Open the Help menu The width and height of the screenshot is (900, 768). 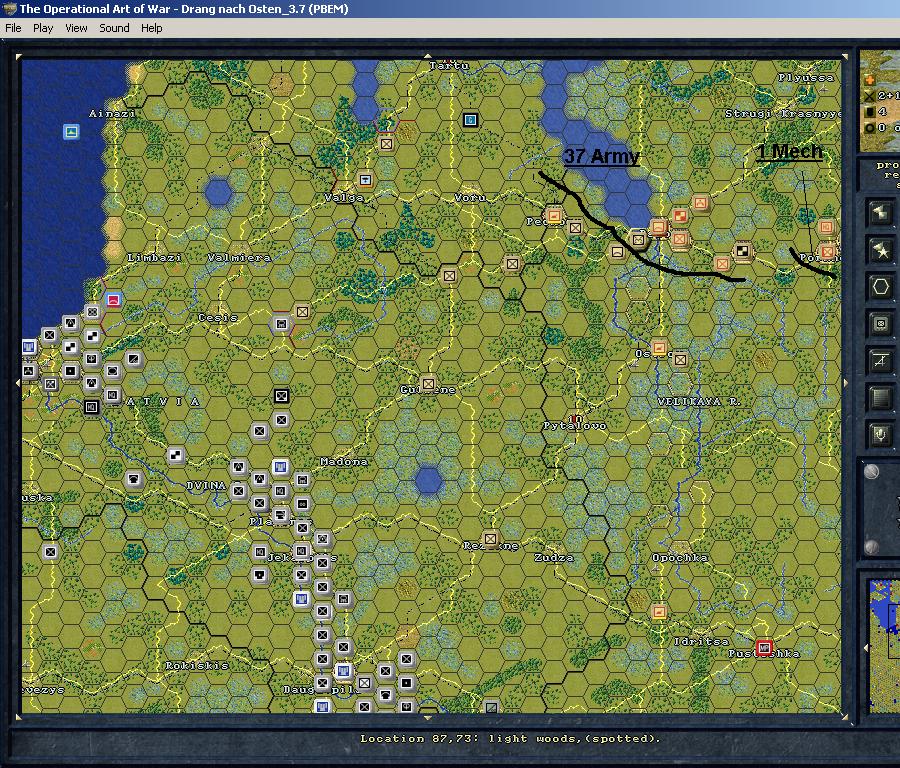[x=152, y=28]
